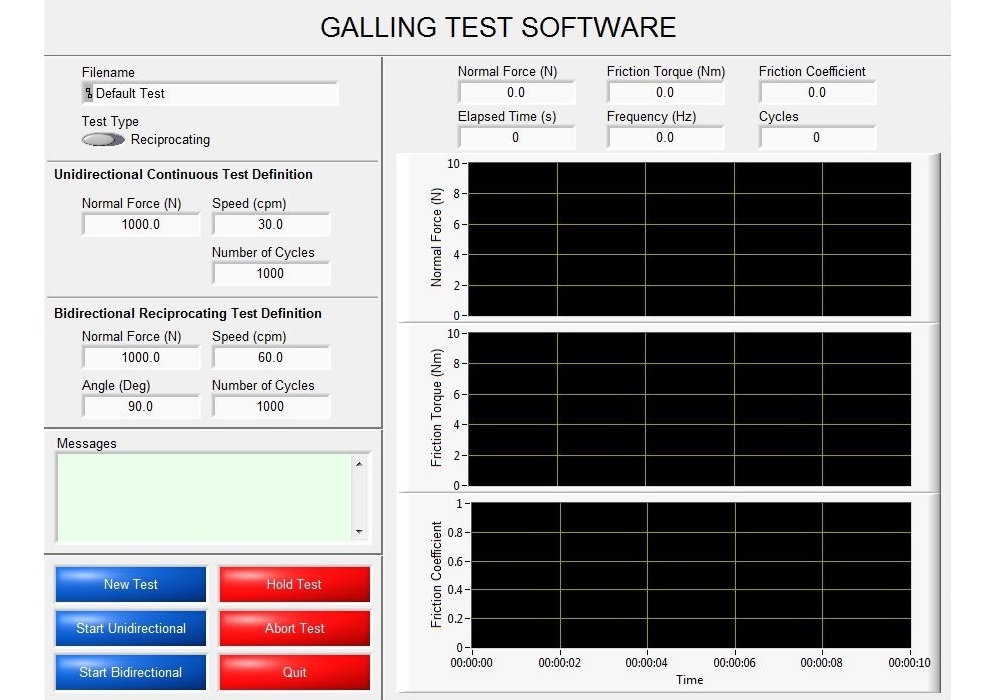1000x700 pixels.
Task: Click the 00:00:10 time axis label
Action: pyautogui.click(x=909, y=663)
